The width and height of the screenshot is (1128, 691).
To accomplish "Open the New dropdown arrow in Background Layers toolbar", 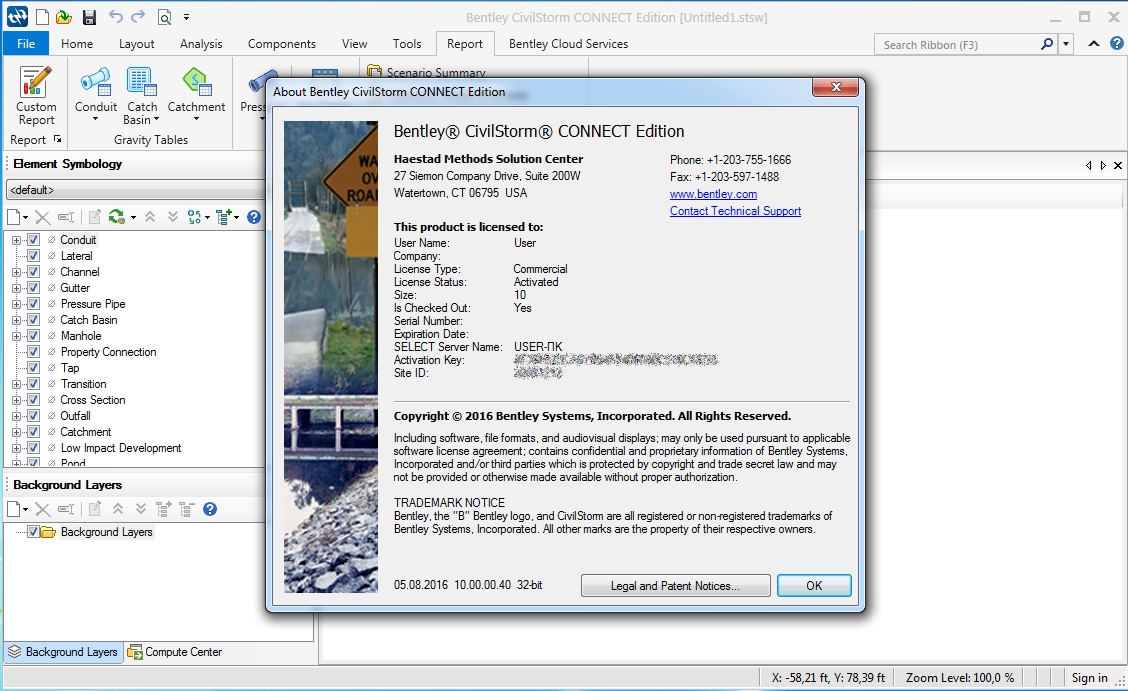I will click(25, 510).
